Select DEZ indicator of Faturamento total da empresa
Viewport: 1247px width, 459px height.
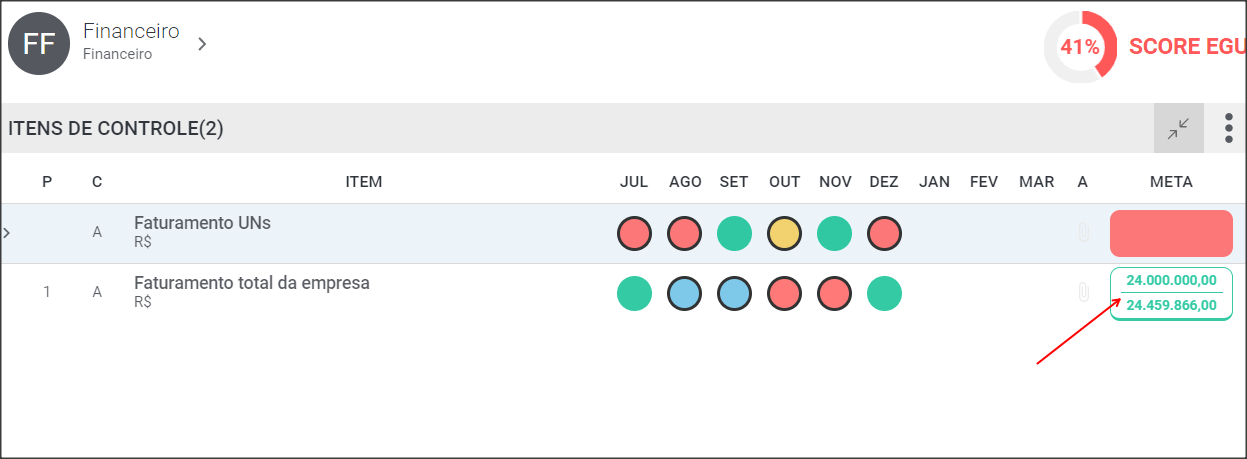[884, 293]
